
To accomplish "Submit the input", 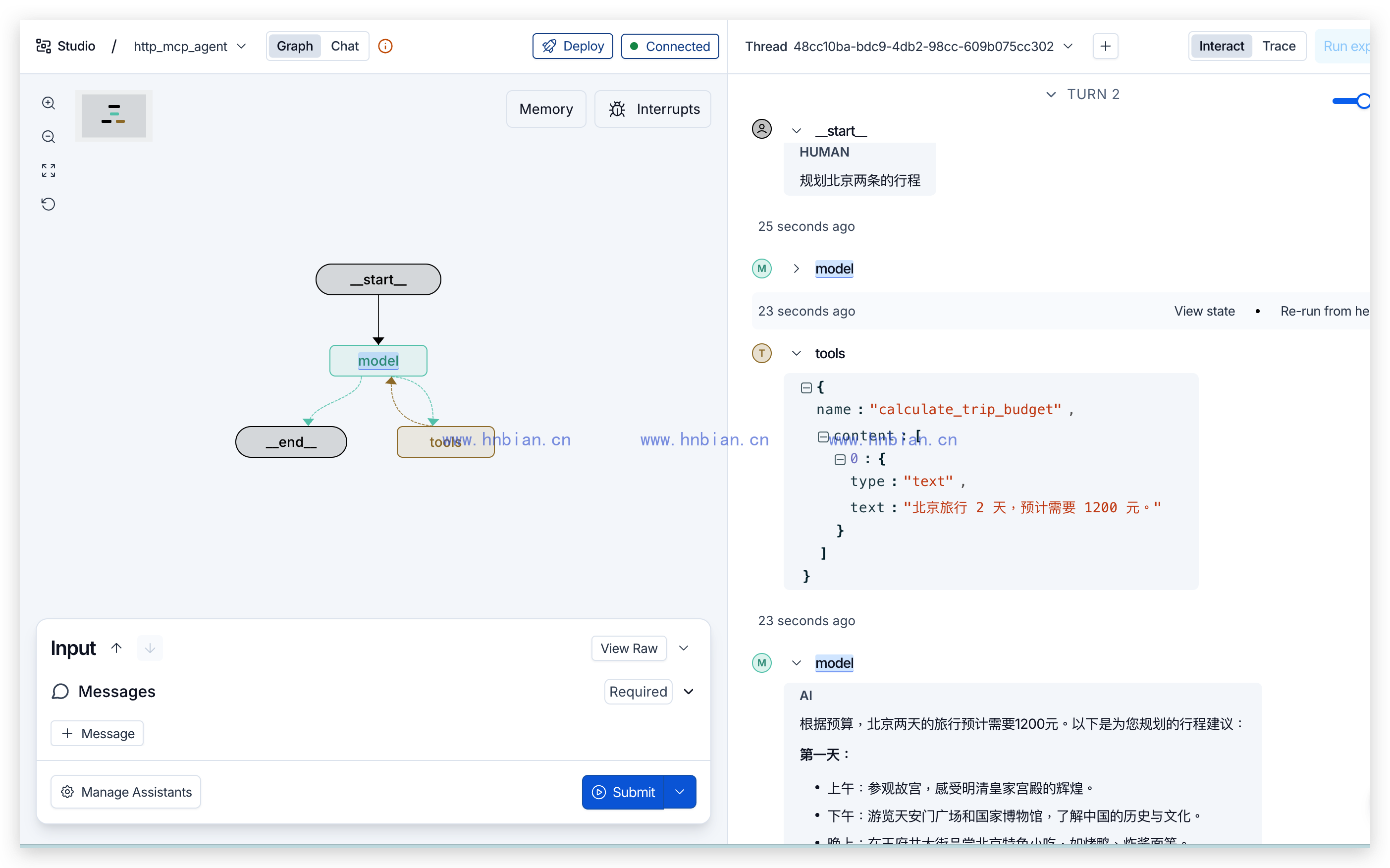I will point(623,792).
